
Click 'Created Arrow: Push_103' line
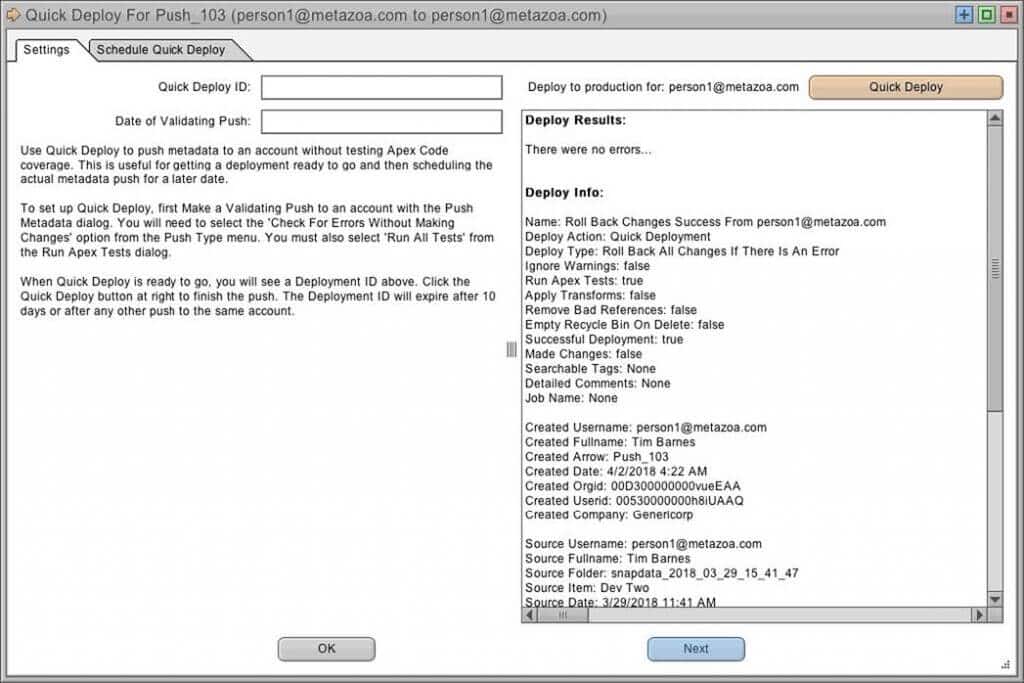597,457
